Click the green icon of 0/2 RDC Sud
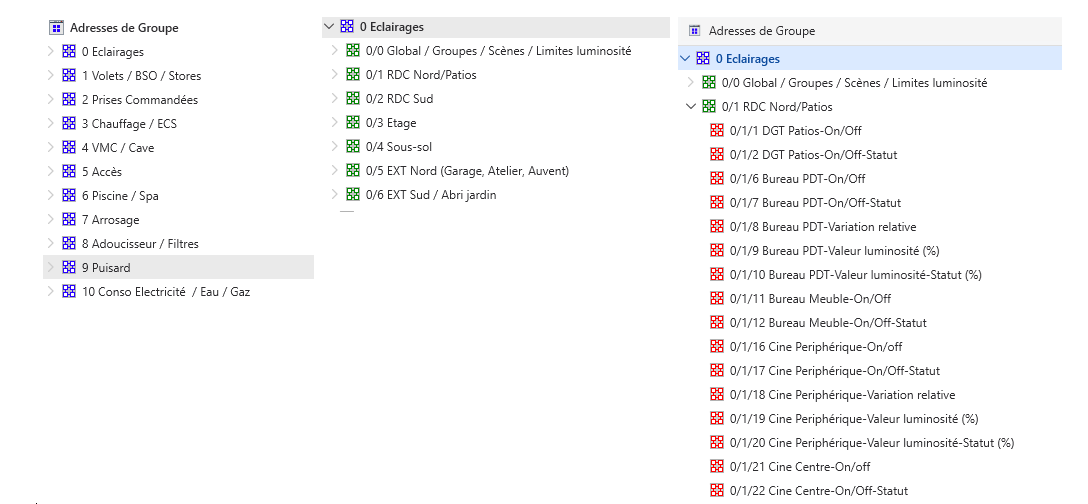Viewport: 1088px width, 504px height. click(x=353, y=99)
